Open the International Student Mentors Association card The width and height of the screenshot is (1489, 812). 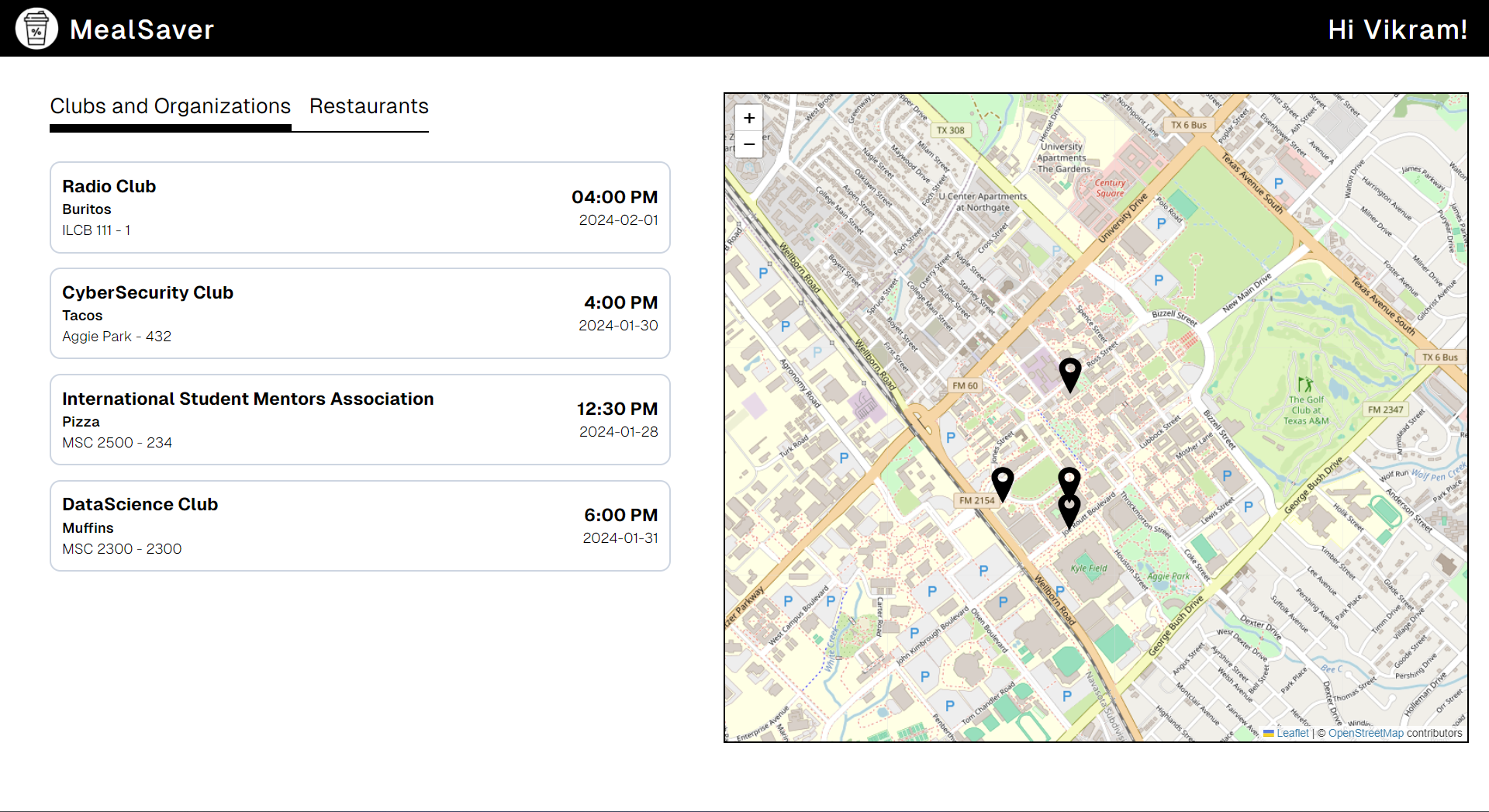[x=360, y=420]
